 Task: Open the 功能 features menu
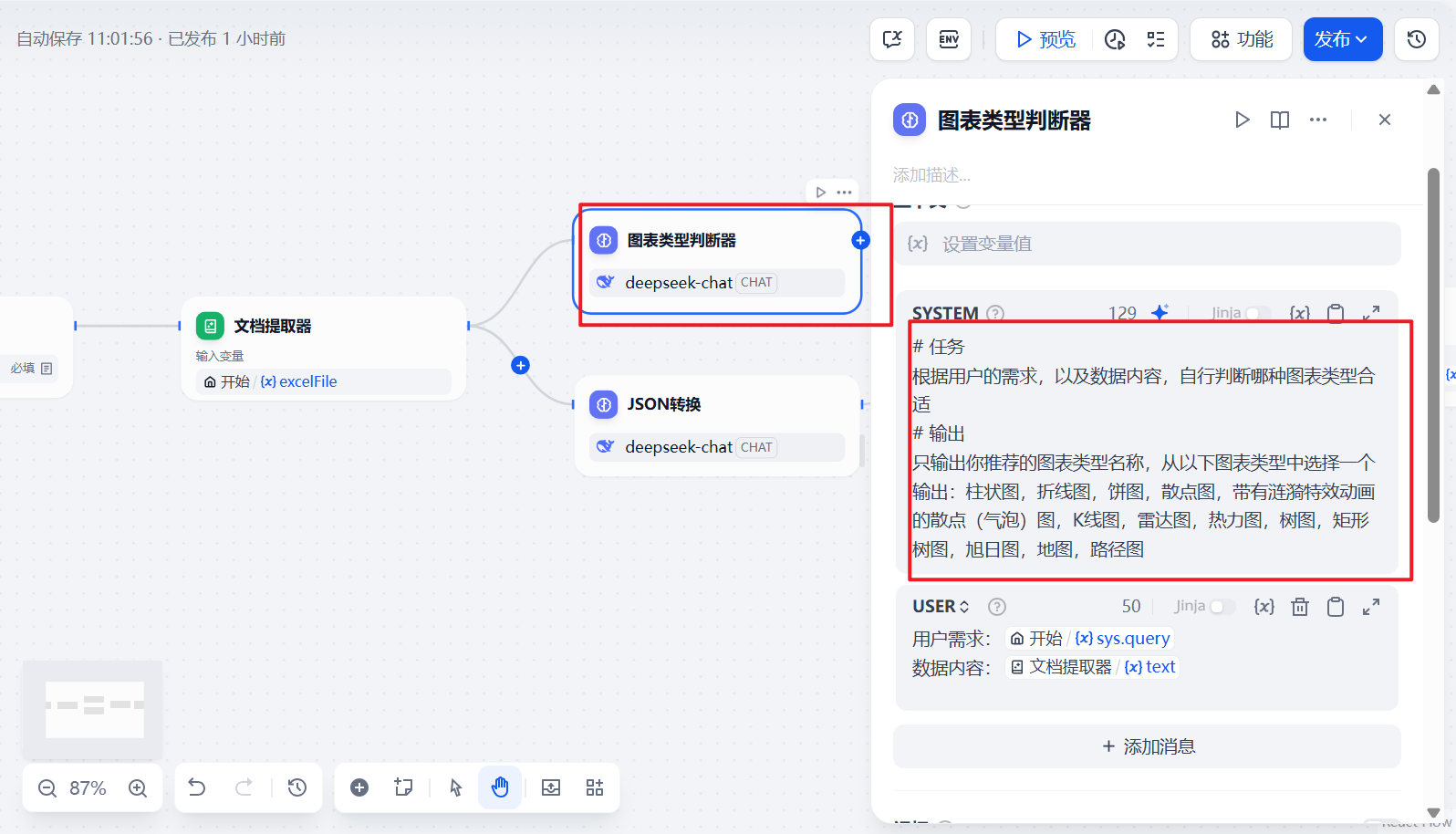[1242, 39]
